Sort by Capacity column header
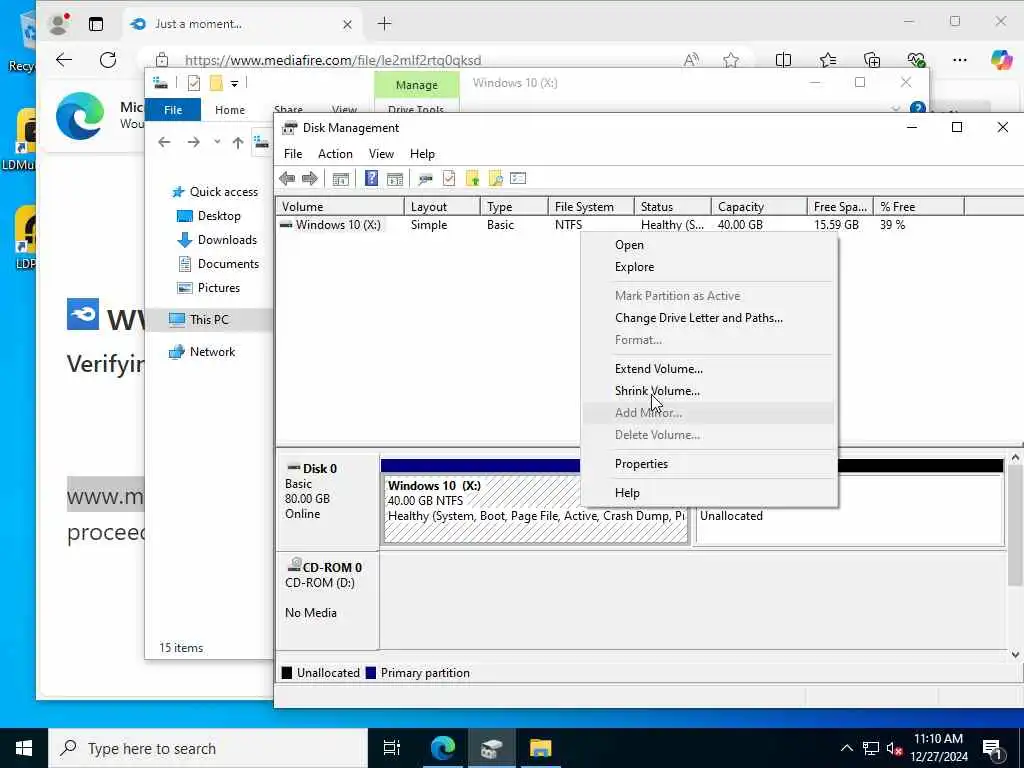The height and width of the screenshot is (768, 1024). pos(759,206)
